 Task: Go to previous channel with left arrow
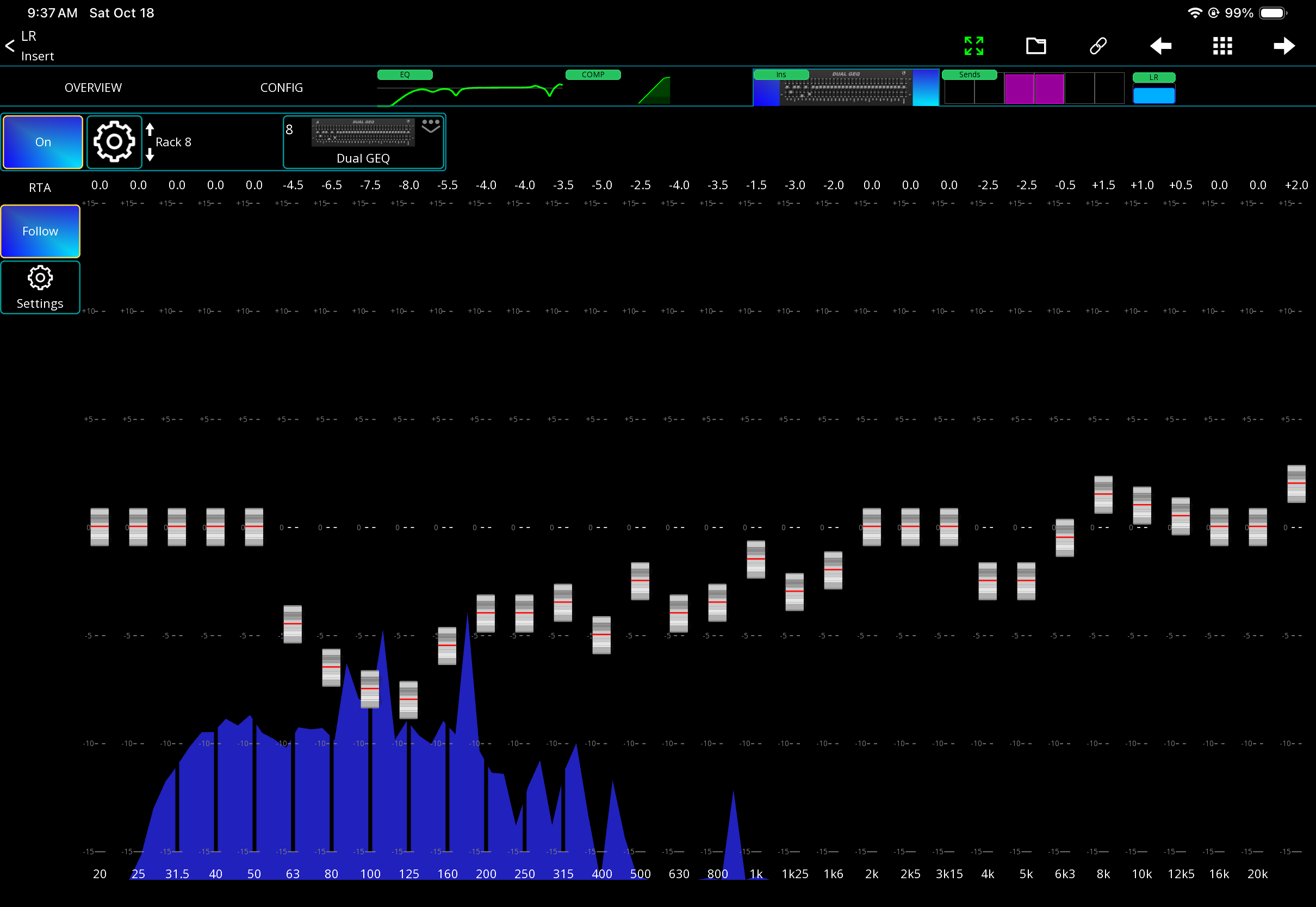pyautogui.click(x=1160, y=46)
